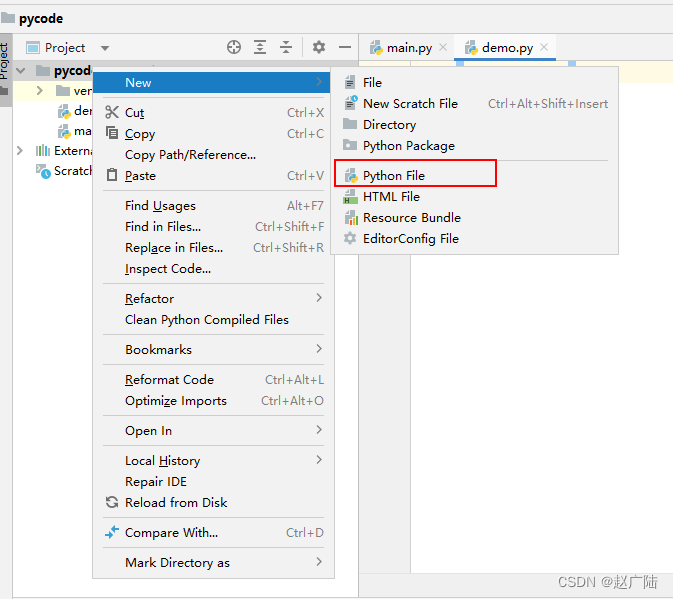Select Reformat Code menu entry
Image resolution: width=673 pixels, height=599 pixels.
point(213,379)
